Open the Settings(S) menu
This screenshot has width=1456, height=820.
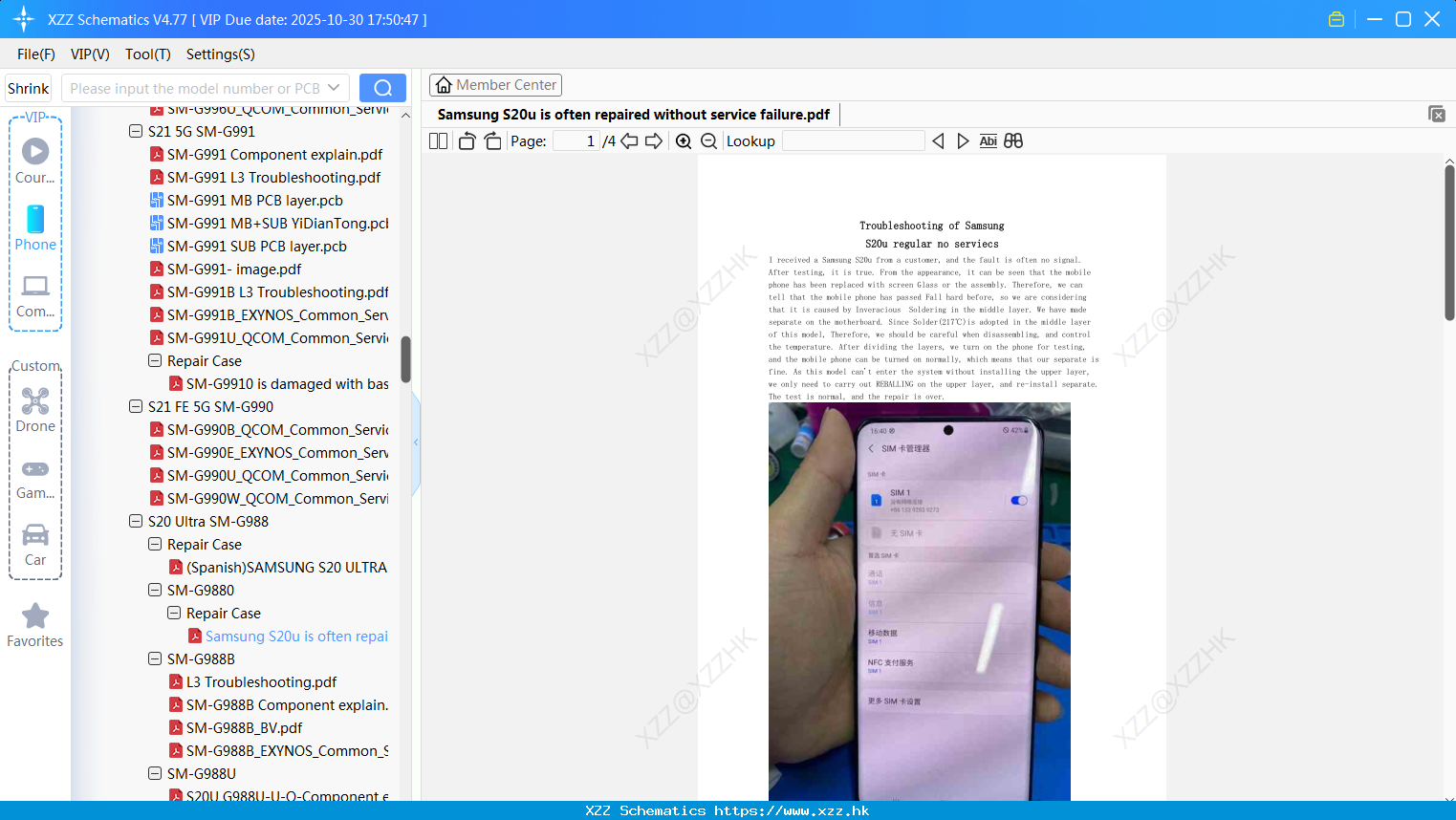click(x=221, y=54)
